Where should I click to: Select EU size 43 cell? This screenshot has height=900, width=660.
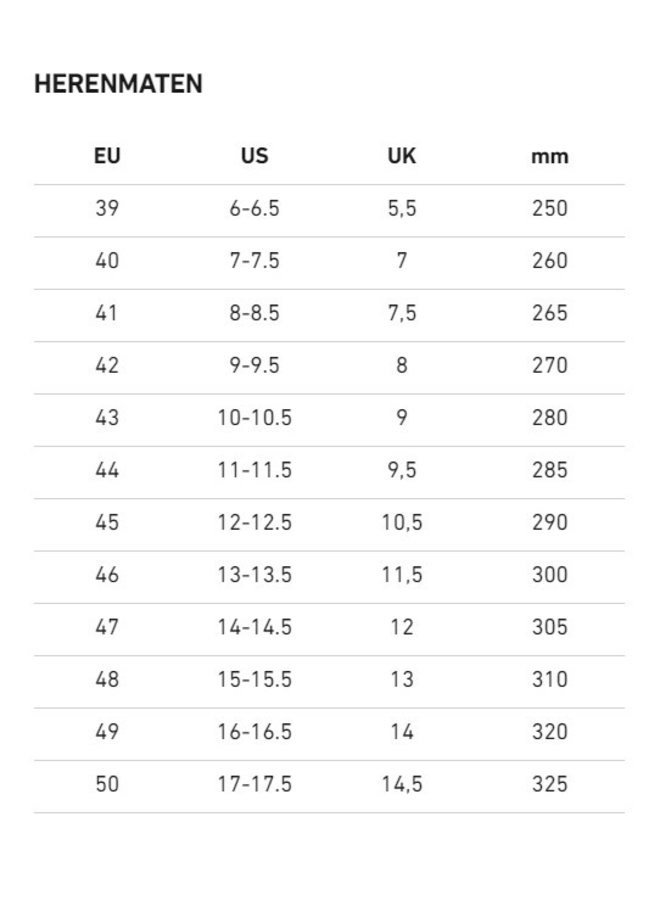coord(107,418)
